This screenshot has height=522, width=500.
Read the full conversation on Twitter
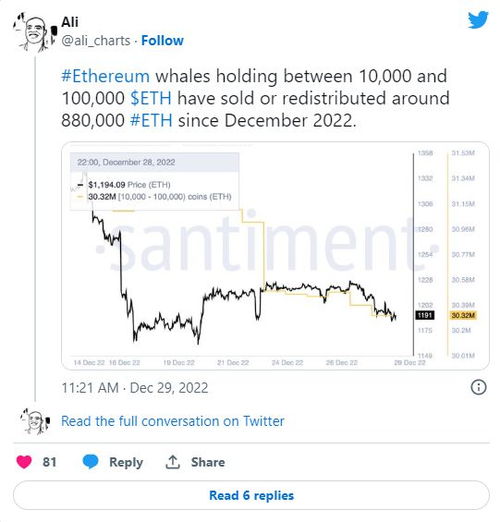(x=173, y=421)
